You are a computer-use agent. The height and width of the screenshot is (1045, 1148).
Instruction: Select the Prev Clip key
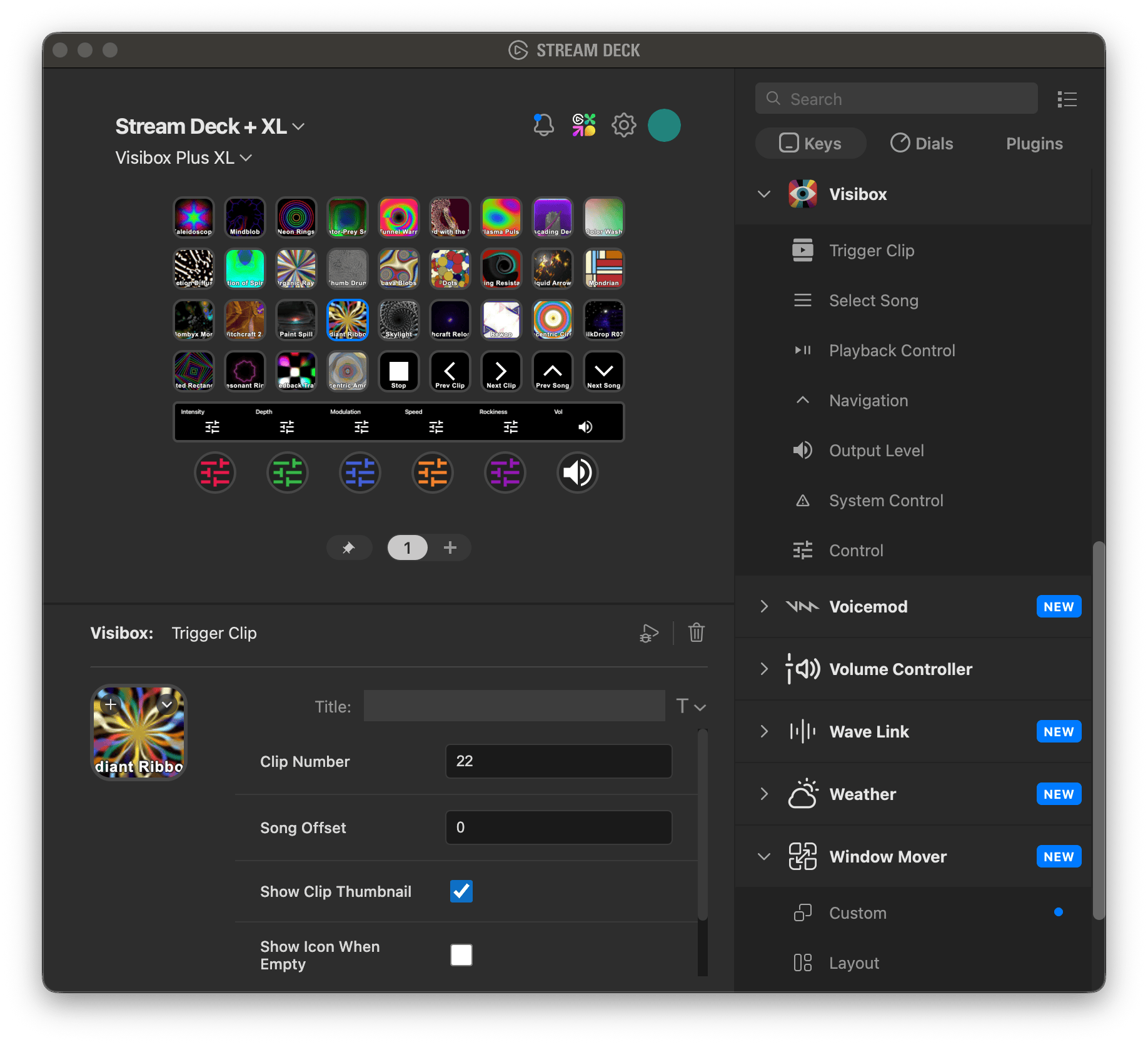tap(450, 371)
